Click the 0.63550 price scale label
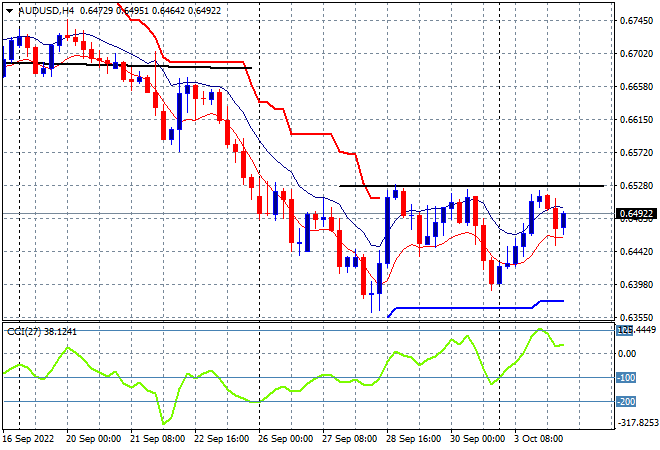Screen dimensions: 660x450 636,318
